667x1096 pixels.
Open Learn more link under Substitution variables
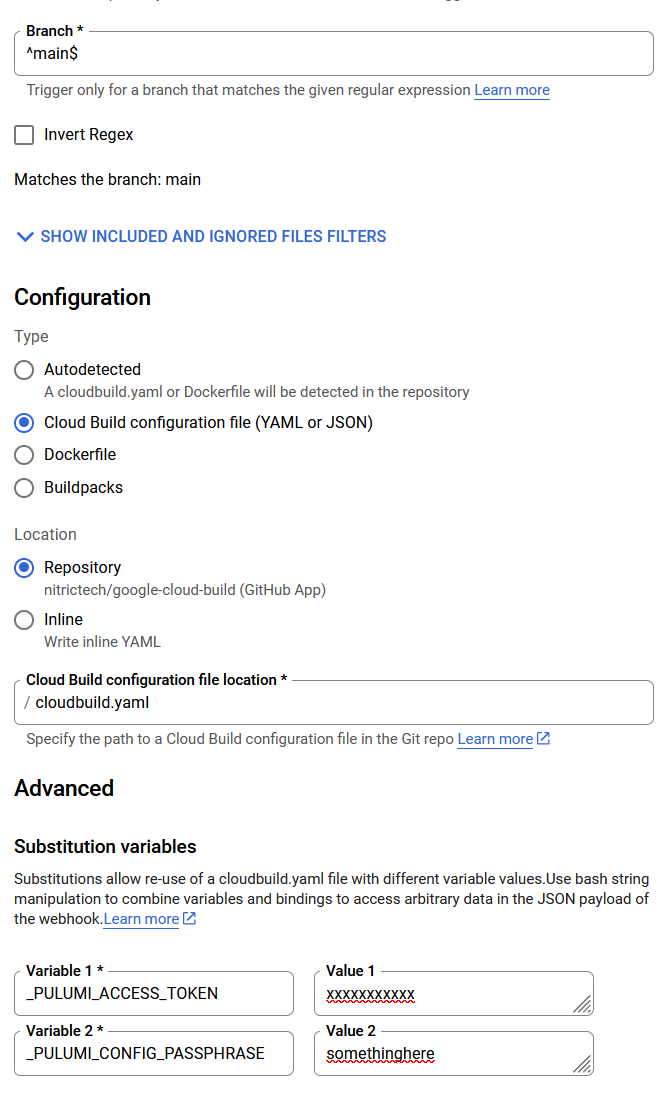coord(141,919)
